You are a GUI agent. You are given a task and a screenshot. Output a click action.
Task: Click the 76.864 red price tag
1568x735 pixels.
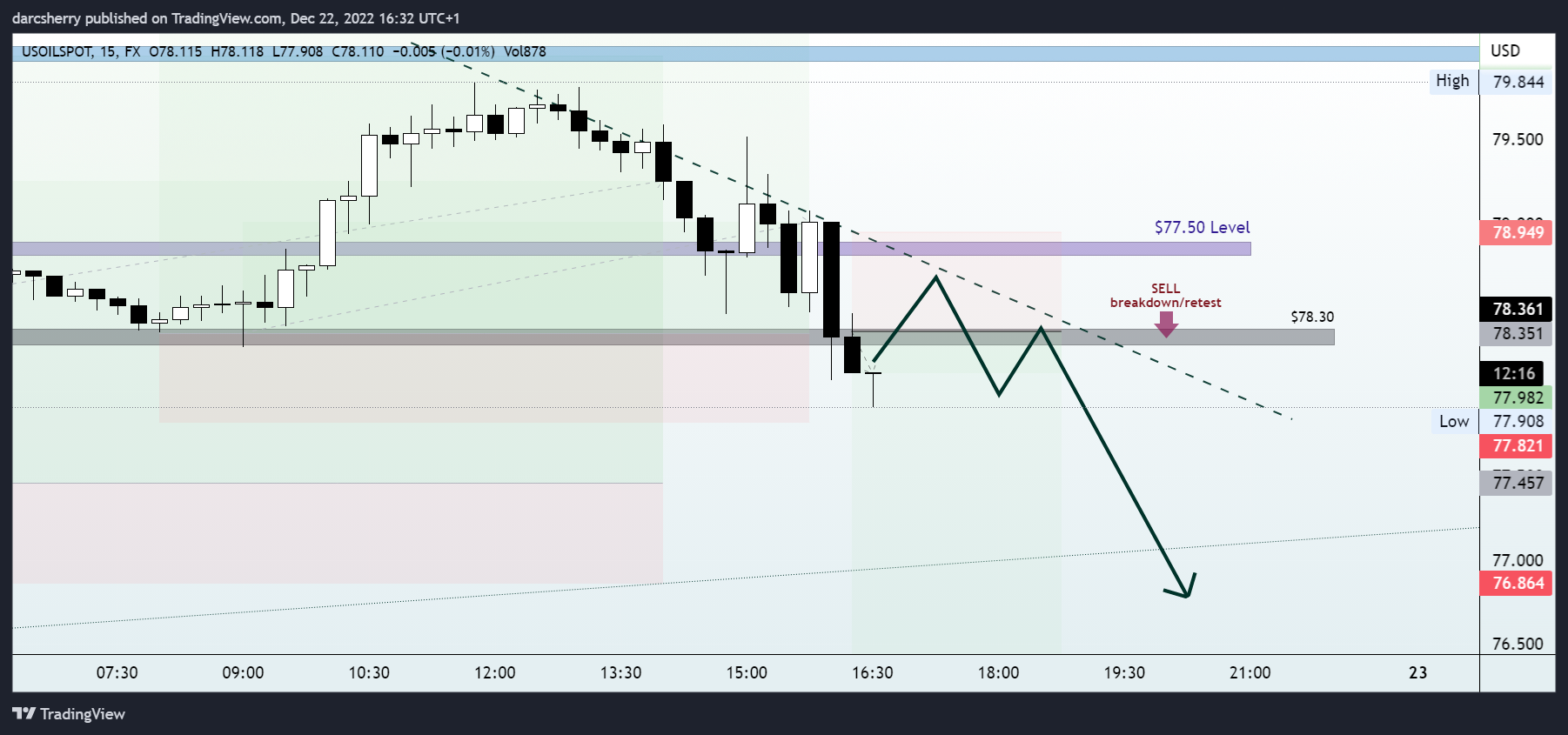click(x=1516, y=583)
